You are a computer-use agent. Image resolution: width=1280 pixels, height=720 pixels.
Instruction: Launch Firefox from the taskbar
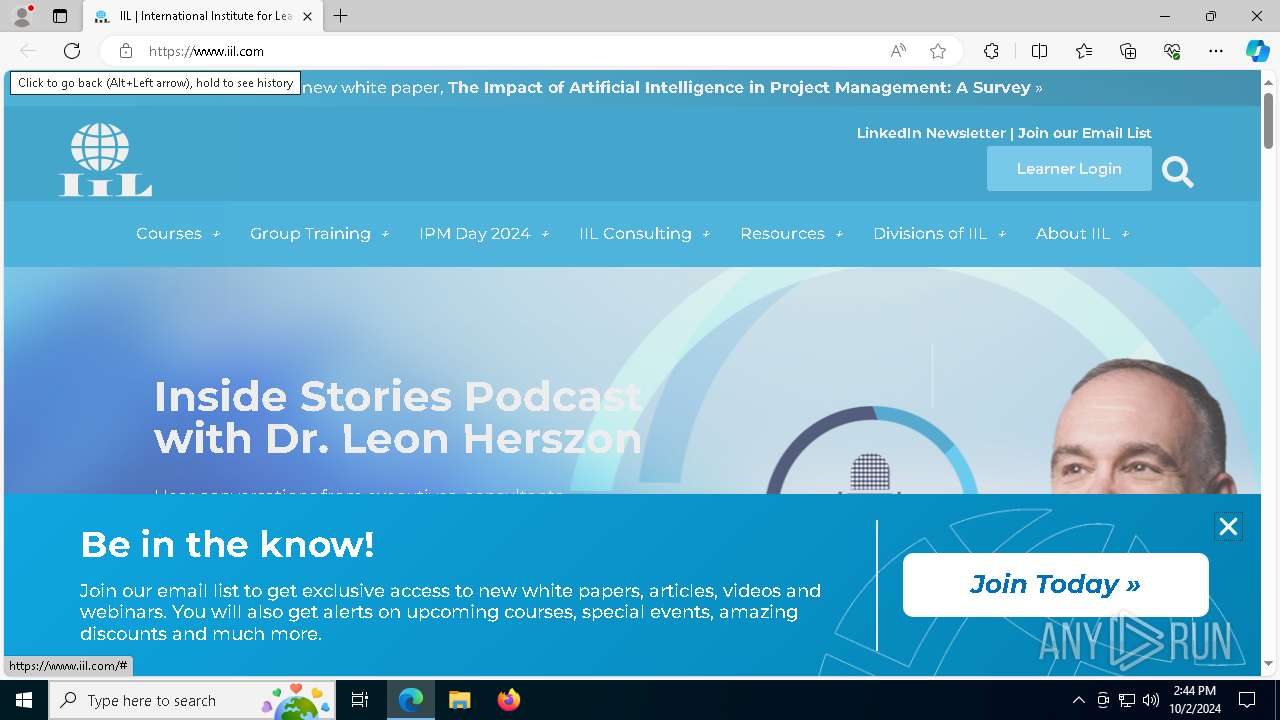tap(508, 700)
